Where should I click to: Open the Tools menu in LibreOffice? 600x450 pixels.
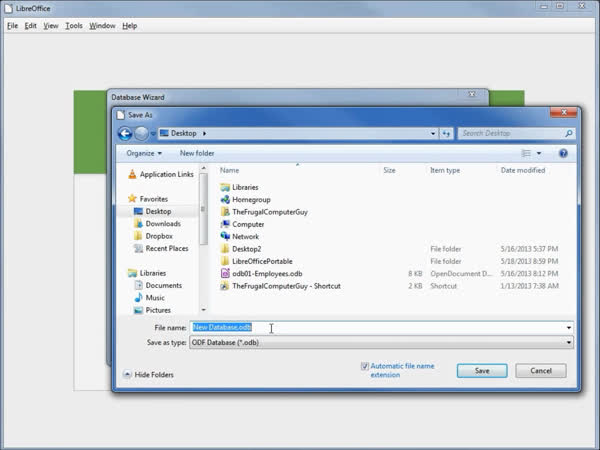(x=73, y=26)
